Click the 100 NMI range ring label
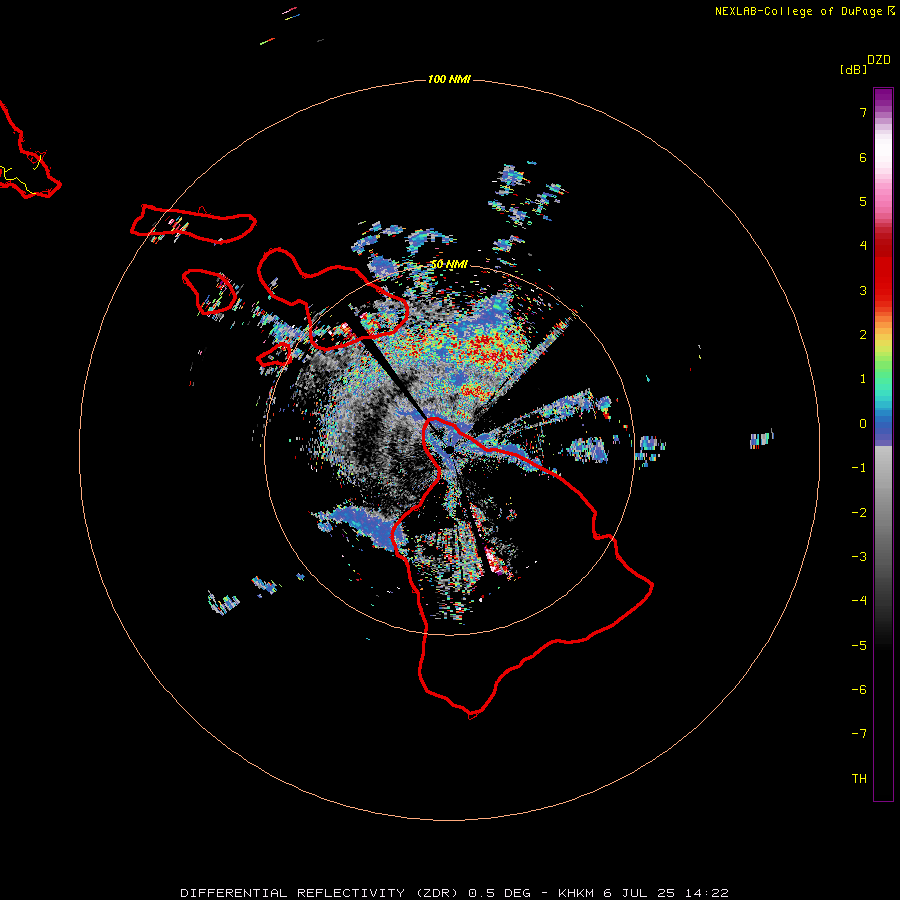900x900 pixels. pos(449,79)
